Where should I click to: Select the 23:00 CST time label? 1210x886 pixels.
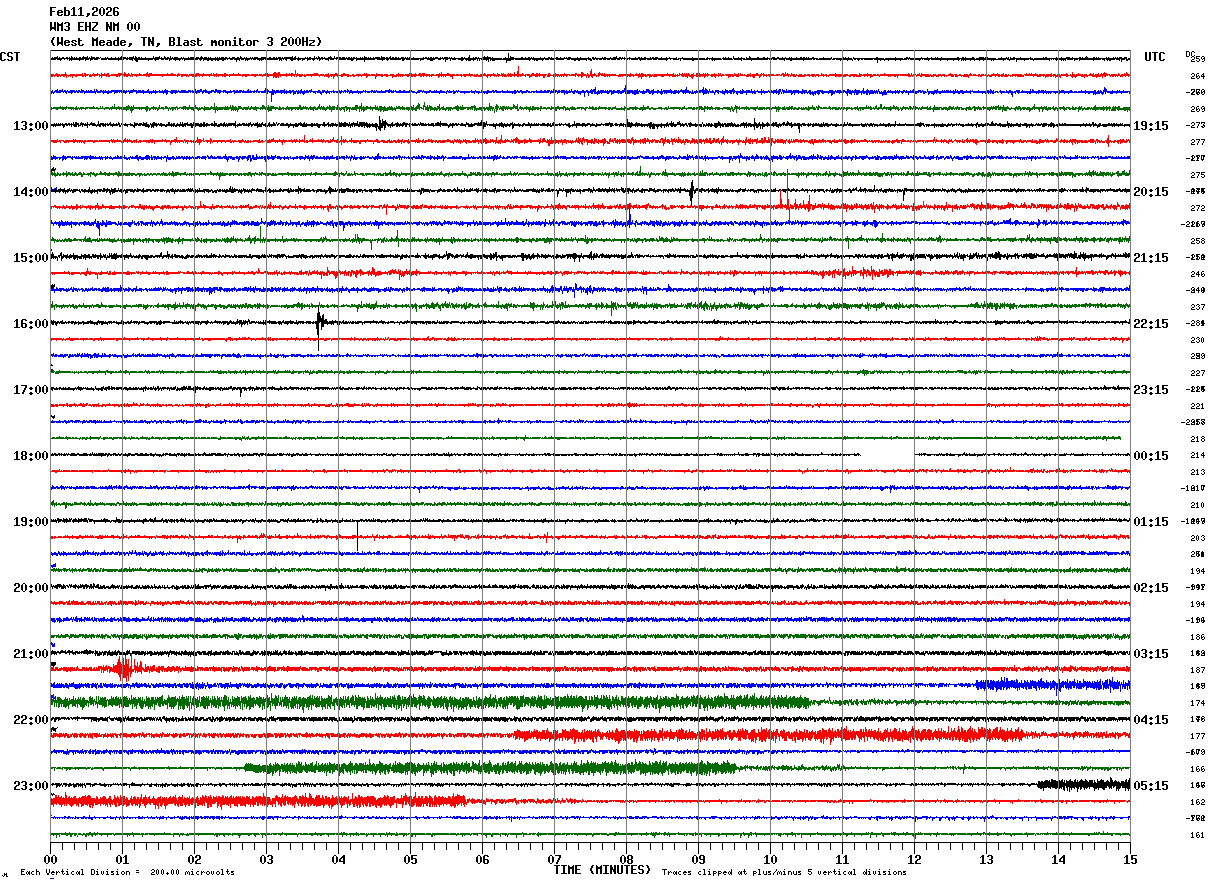(x=30, y=786)
